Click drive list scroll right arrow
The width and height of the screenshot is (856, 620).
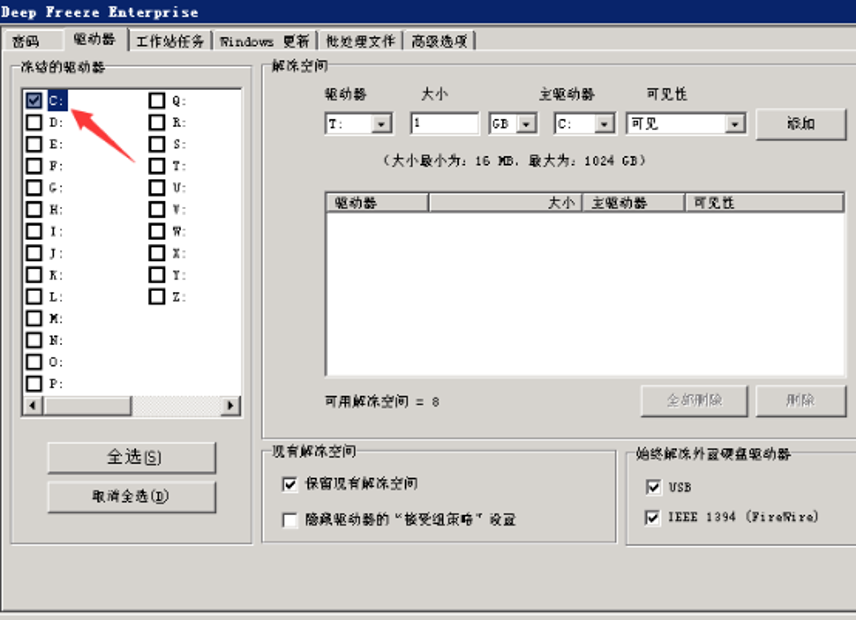pos(230,406)
